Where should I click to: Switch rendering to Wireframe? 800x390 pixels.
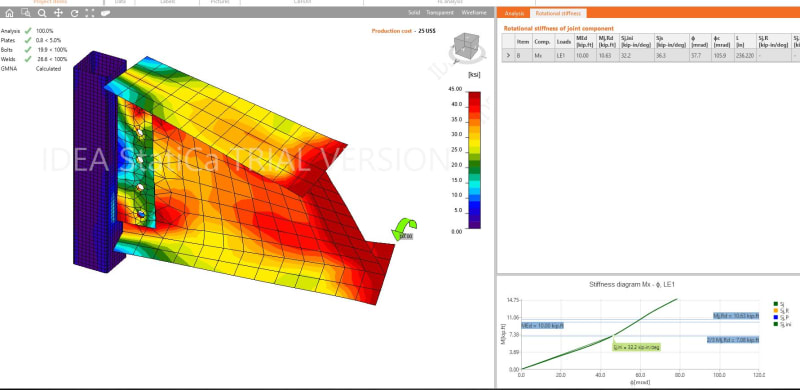point(474,13)
